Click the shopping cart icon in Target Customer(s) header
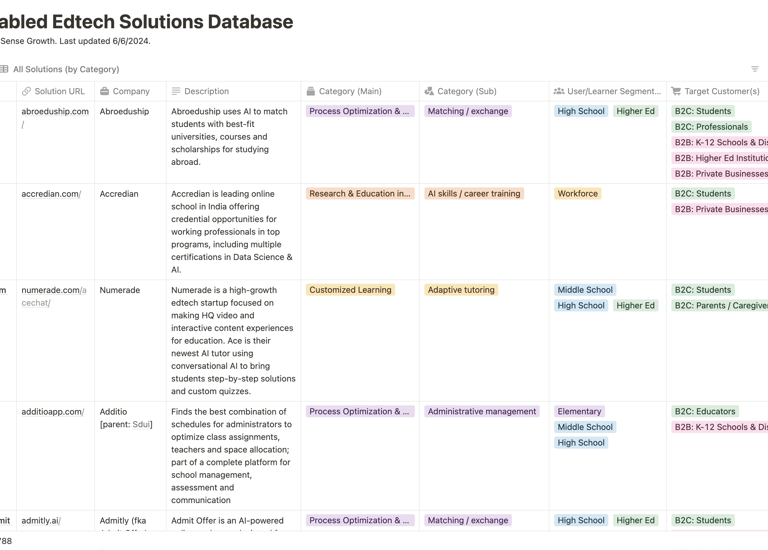Image resolution: width=768 pixels, height=550 pixels. click(x=676, y=91)
